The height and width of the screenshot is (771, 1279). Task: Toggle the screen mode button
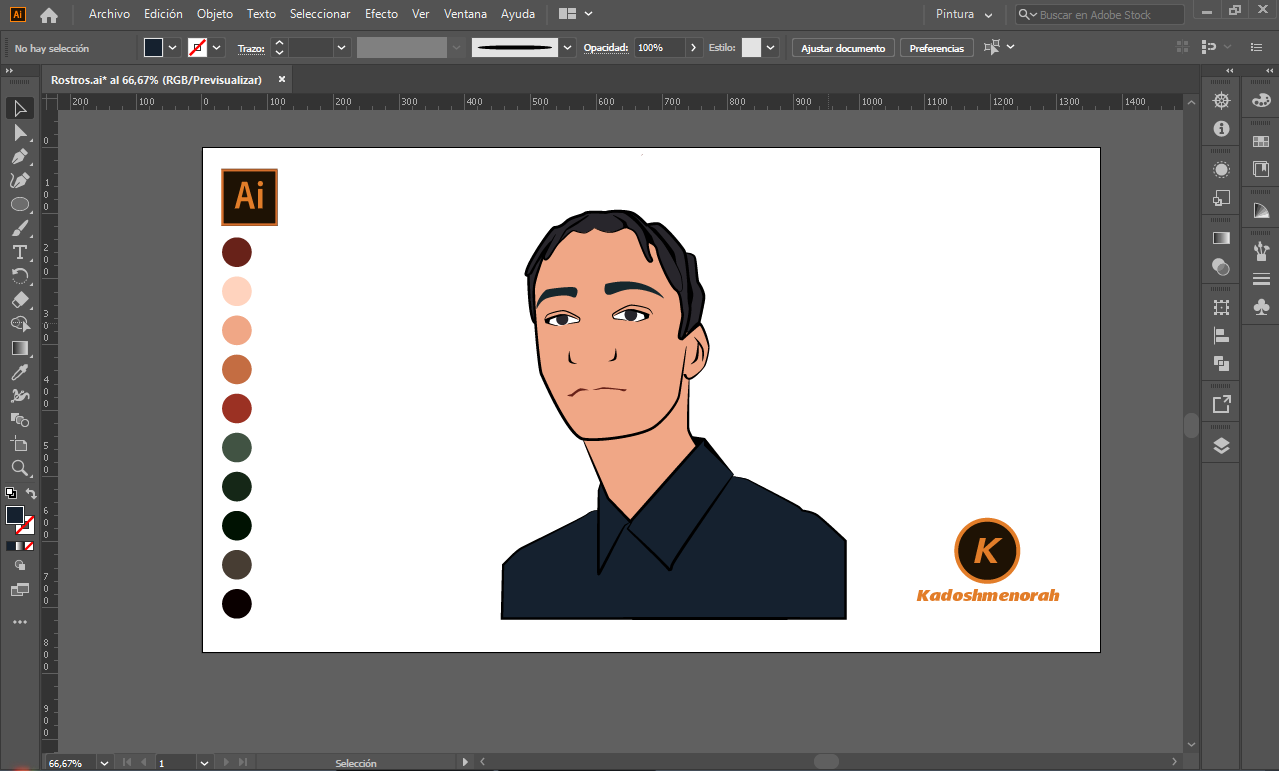tap(19, 590)
